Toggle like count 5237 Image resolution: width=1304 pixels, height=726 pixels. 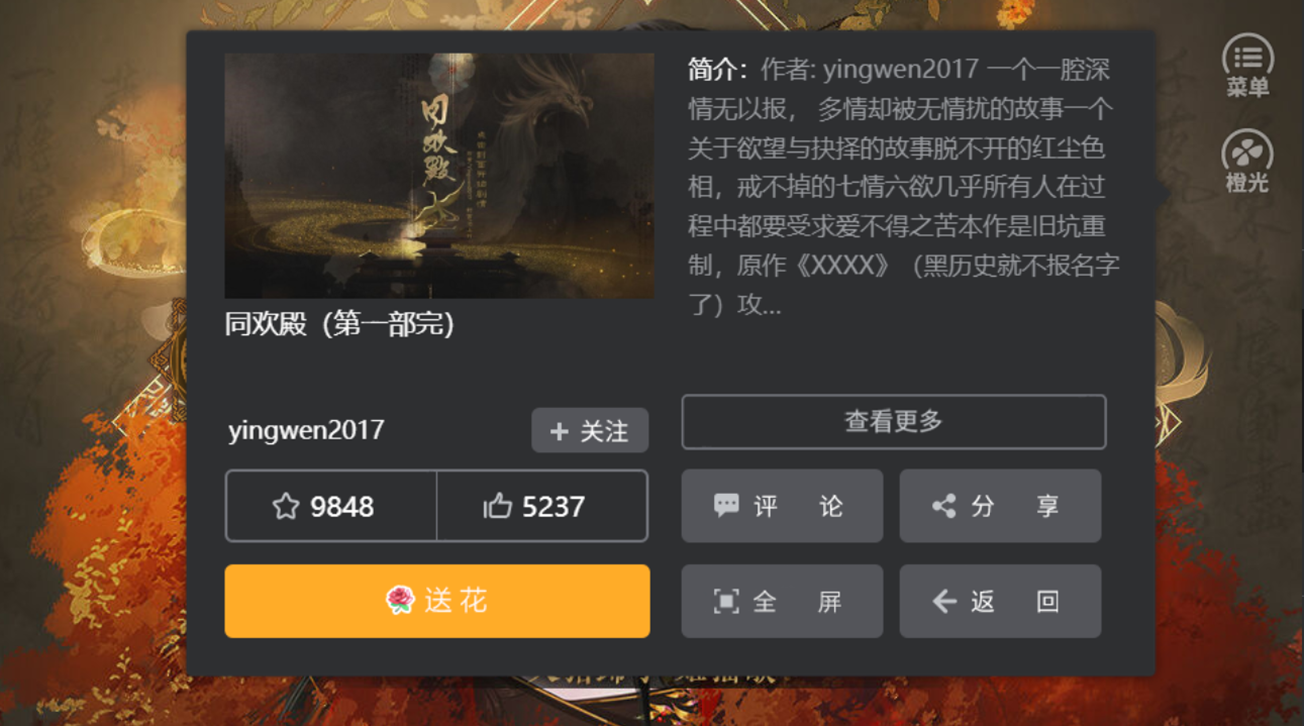click(542, 506)
